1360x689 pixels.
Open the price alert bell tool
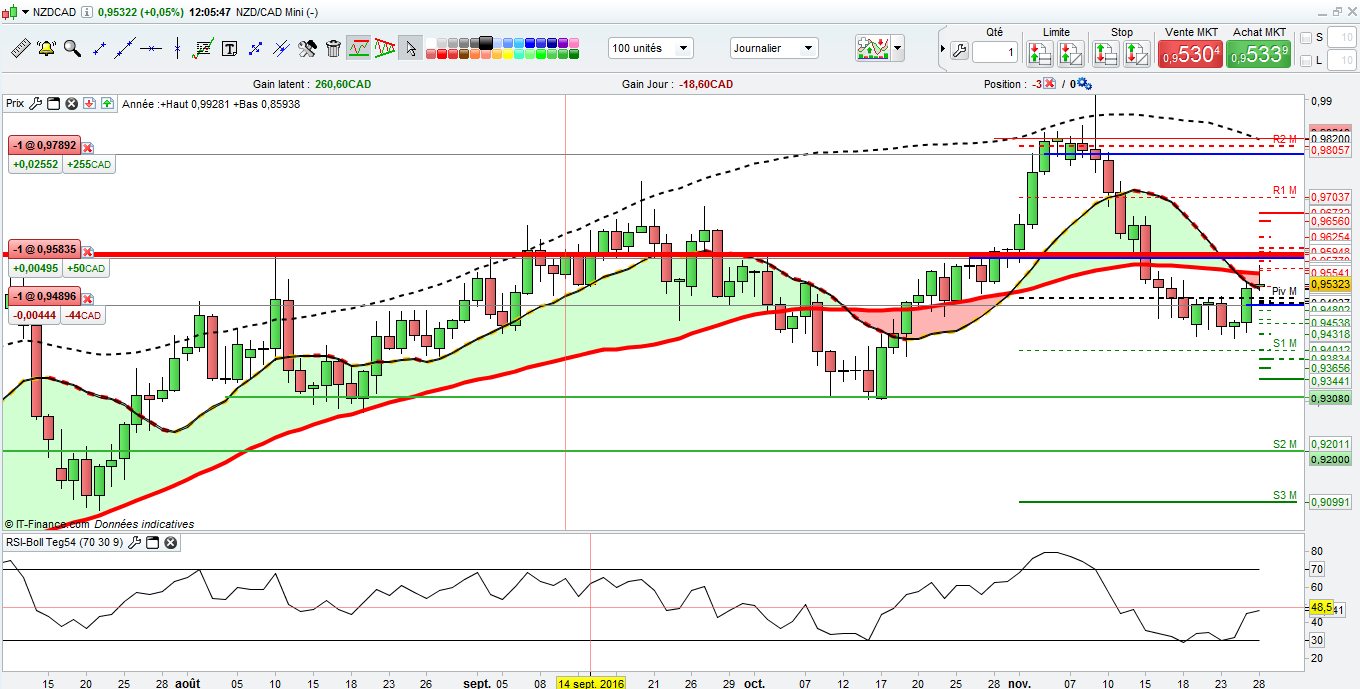(x=46, y=48)
